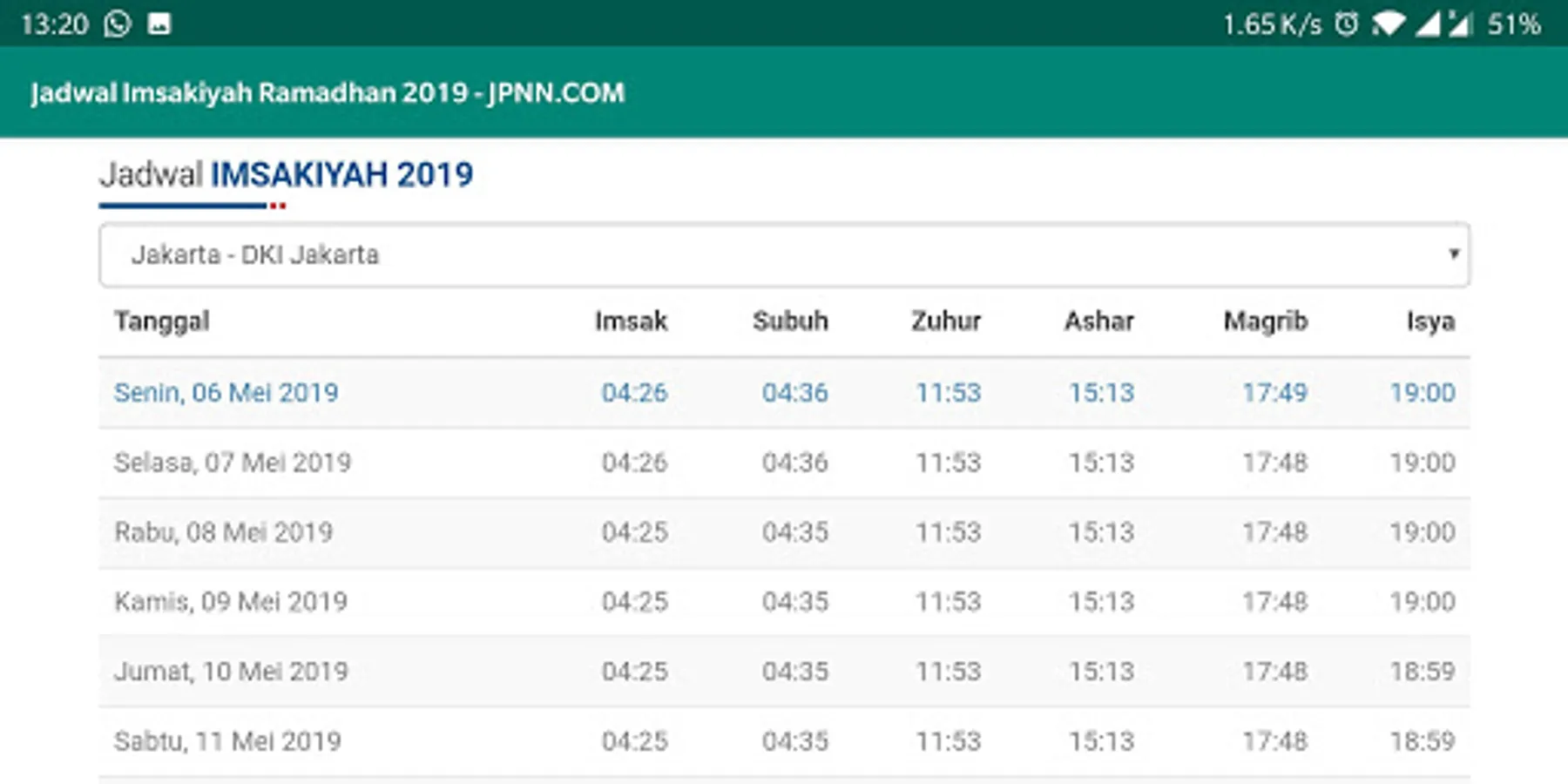The width and height of the screenshot is (1568, 784).
Task: Click the city dropdown arrow
Action: 1453,253
